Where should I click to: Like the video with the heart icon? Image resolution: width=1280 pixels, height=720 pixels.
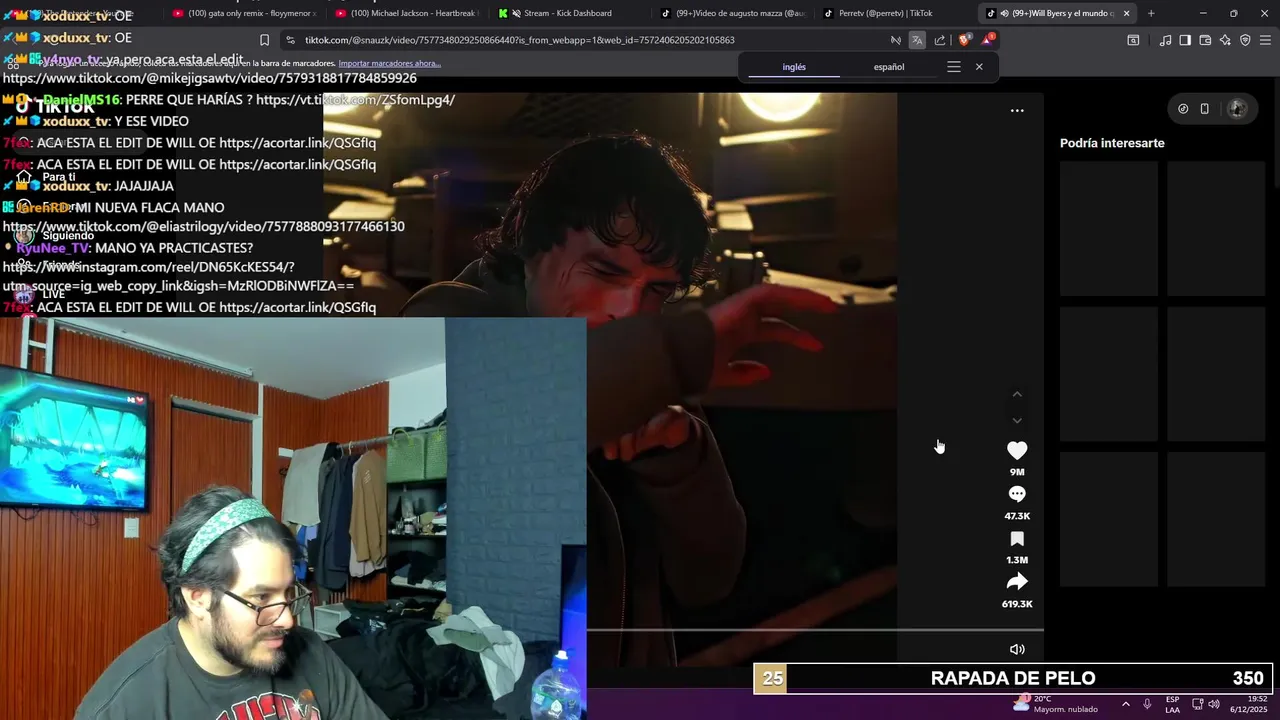1017,451
